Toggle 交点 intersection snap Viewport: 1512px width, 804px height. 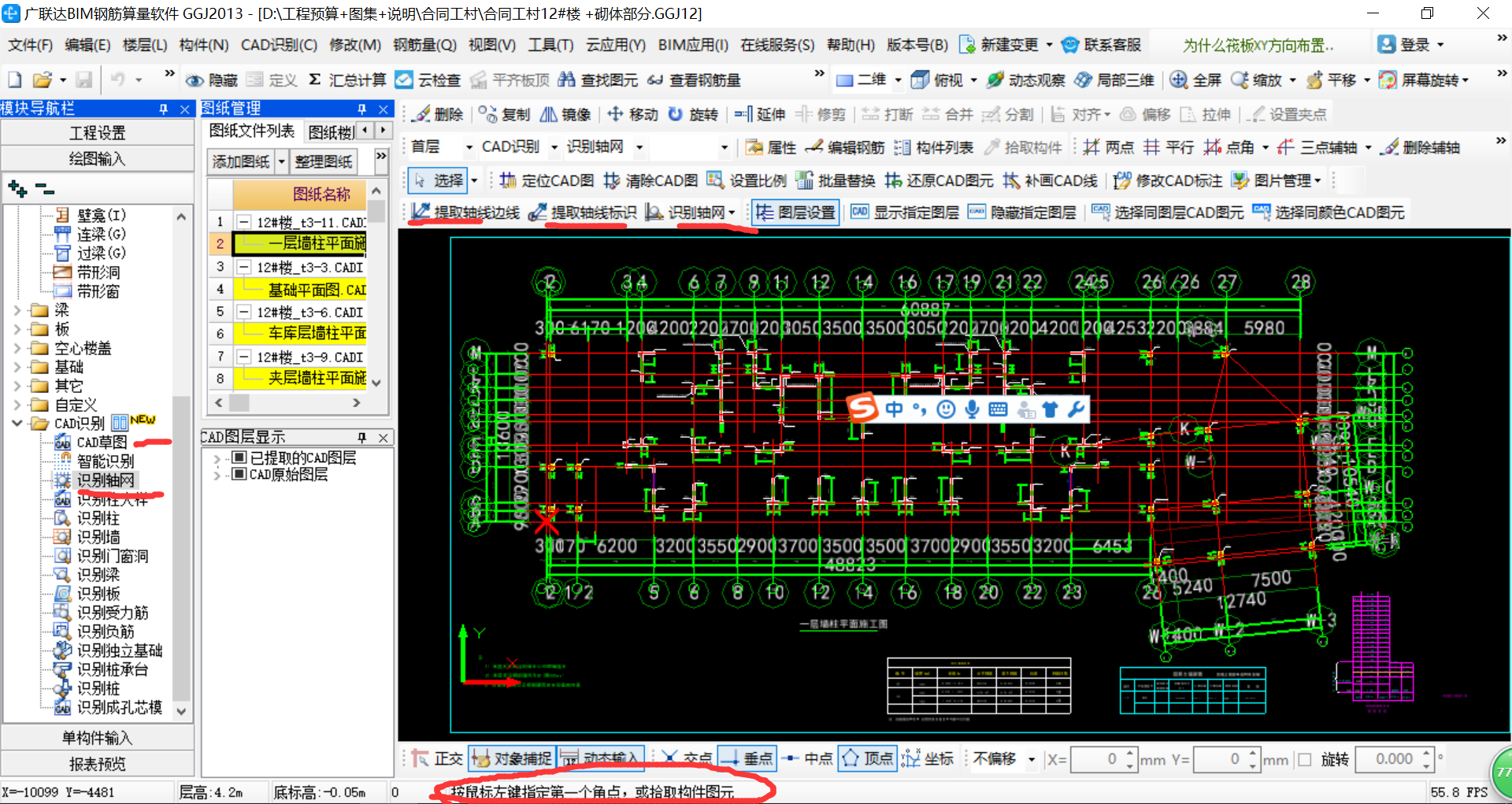[x=686, y=758]
